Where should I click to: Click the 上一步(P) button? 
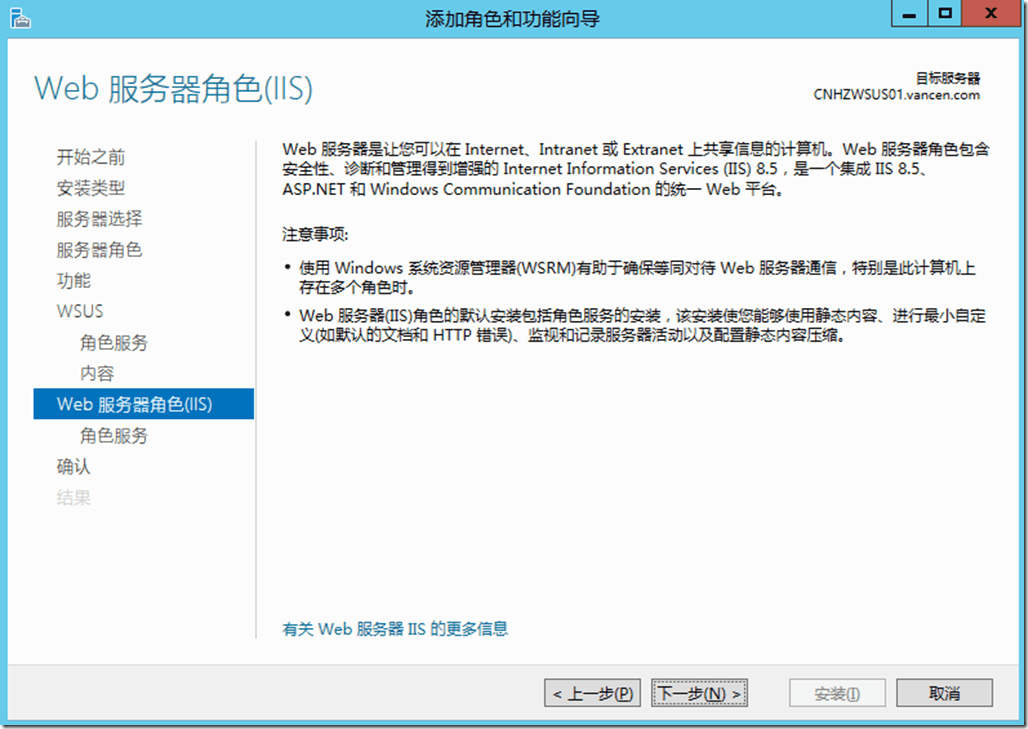point(591,692)
